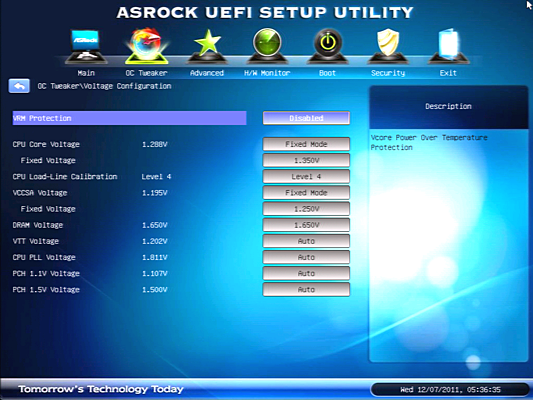Click the CPU PLL 1.811V reading

click(x=155, y=257)
